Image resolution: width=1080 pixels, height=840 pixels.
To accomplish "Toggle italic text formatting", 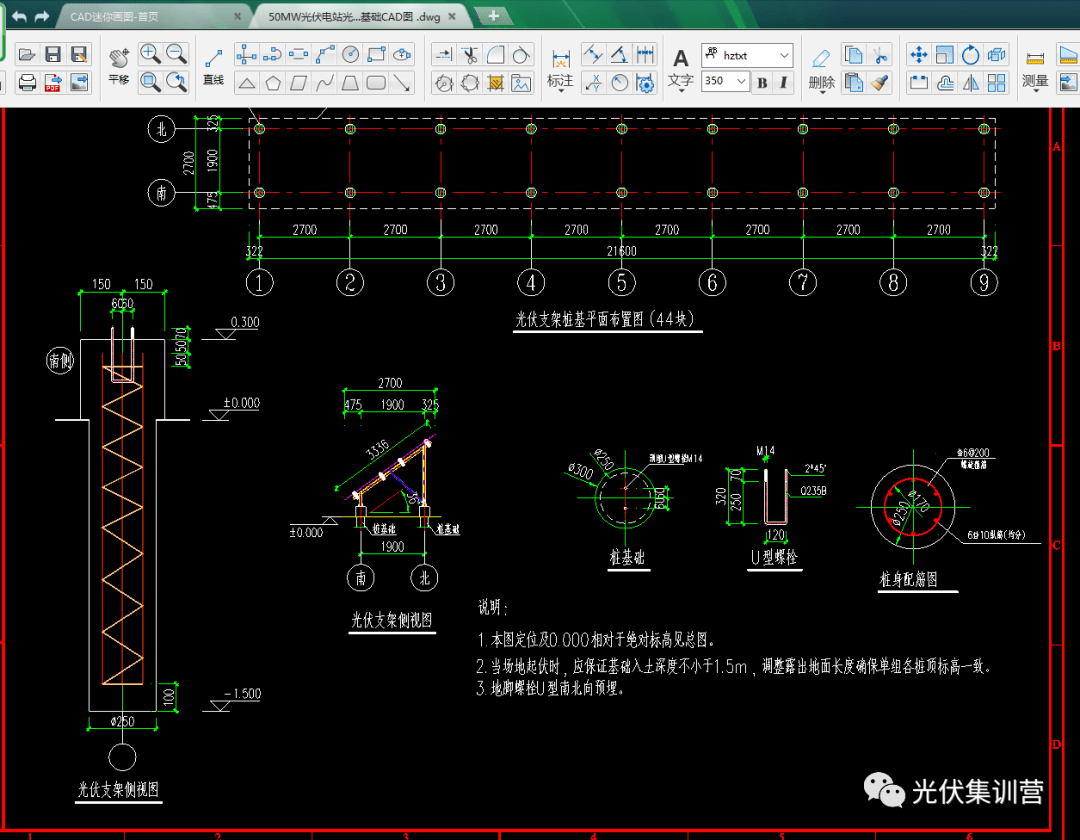I will click(783, 82).
